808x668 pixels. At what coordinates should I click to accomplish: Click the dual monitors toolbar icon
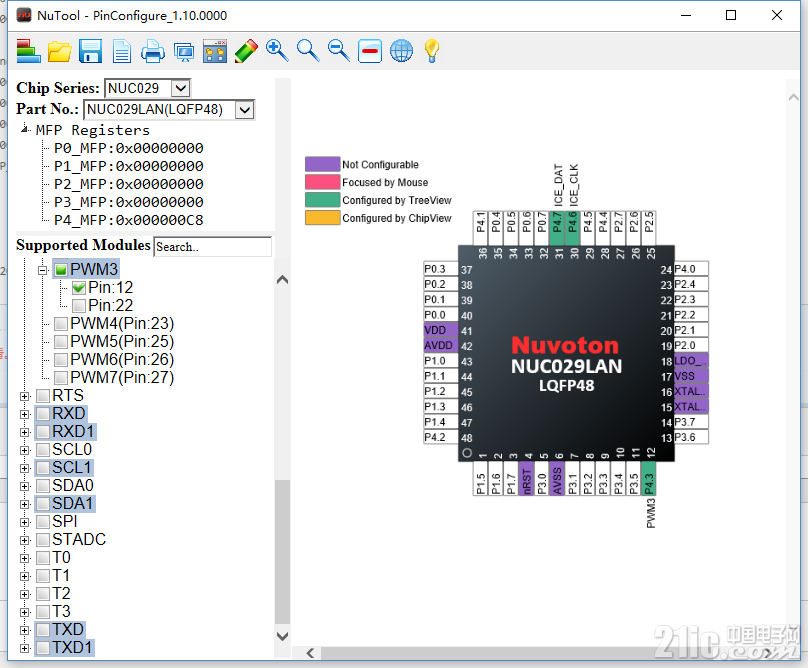pos(184,52)
